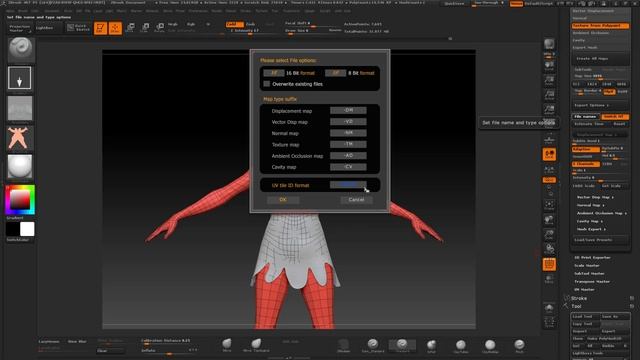The width and height of the screenshot is (640, 360).
Task: Select the Rotate transform button
Action: tap(160, 28)
